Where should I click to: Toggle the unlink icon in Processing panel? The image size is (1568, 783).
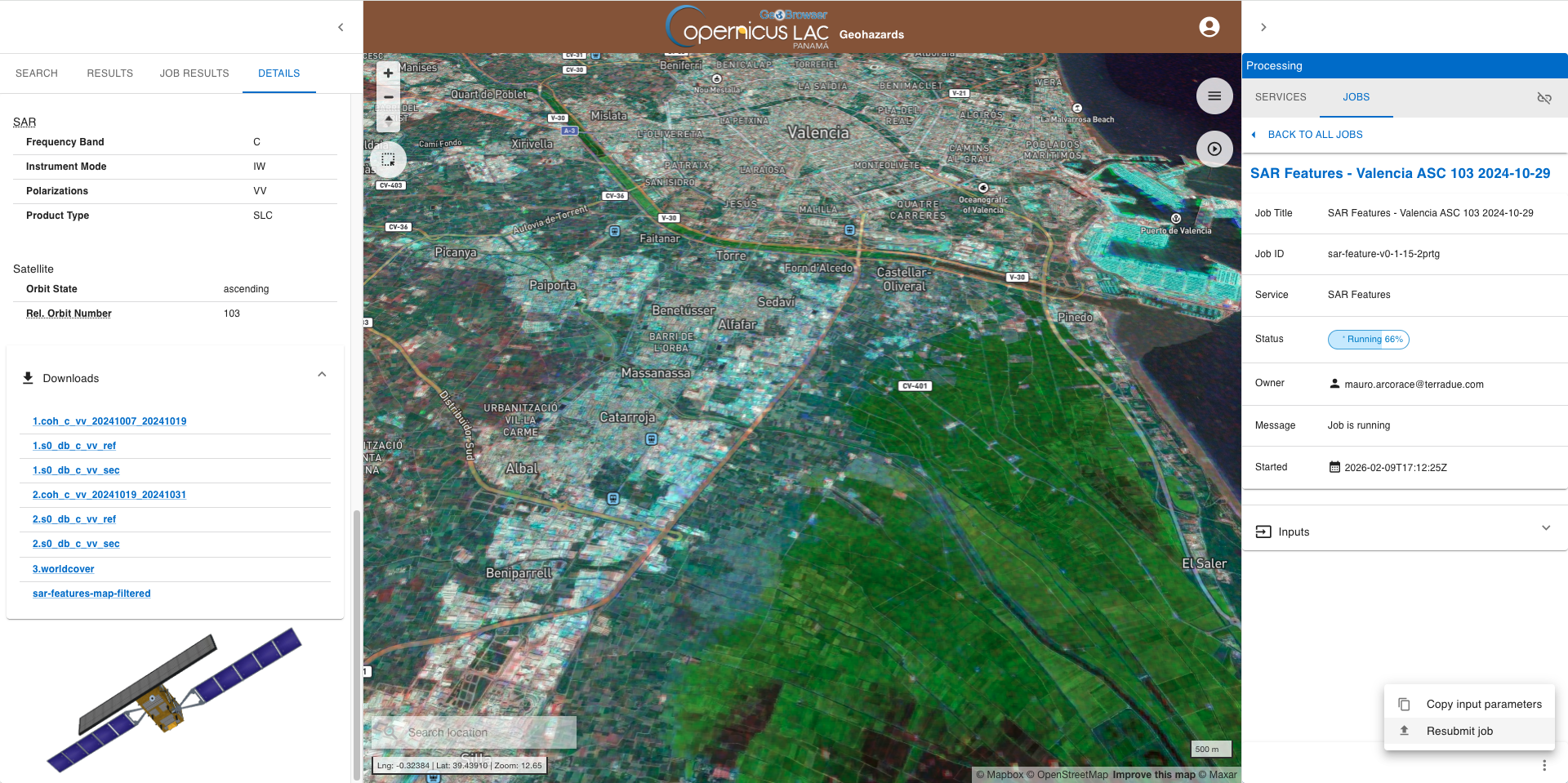(x=1543, y=98)
